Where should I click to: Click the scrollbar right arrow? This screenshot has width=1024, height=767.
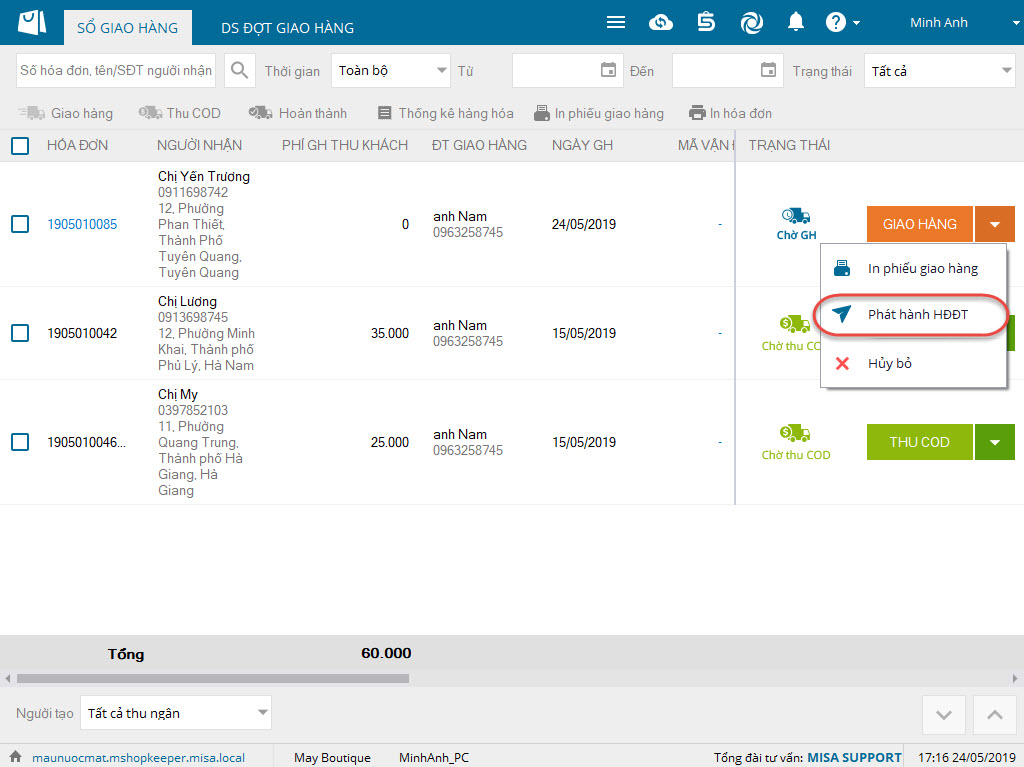pyautogui.click(x=1016, y=679)
